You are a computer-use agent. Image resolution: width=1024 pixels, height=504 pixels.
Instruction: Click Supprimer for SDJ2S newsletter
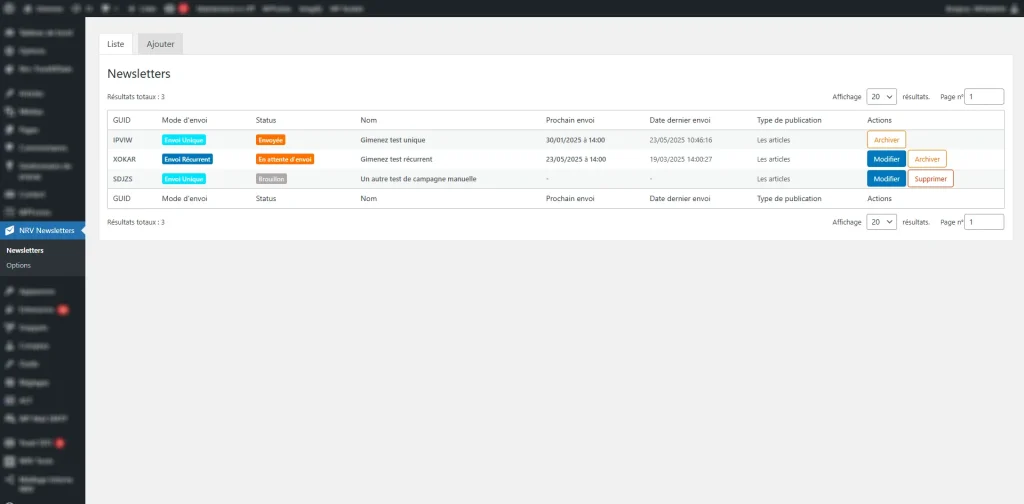931,179
